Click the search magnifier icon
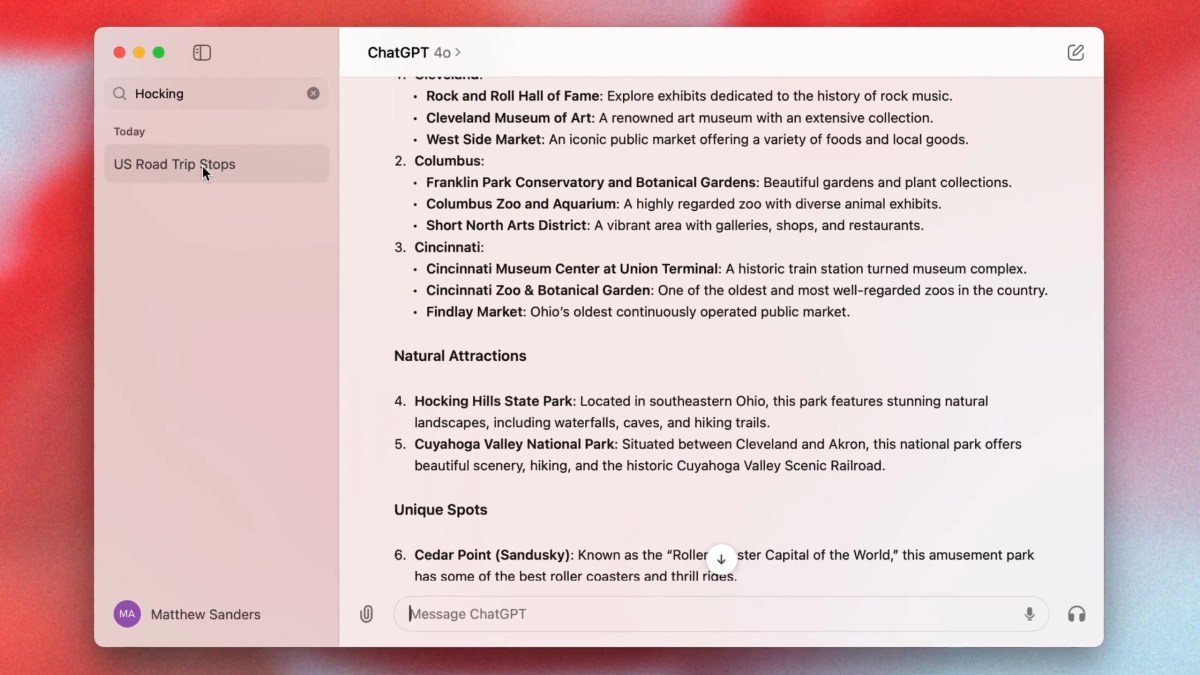 pyautogui.click(x=120, y=94)
